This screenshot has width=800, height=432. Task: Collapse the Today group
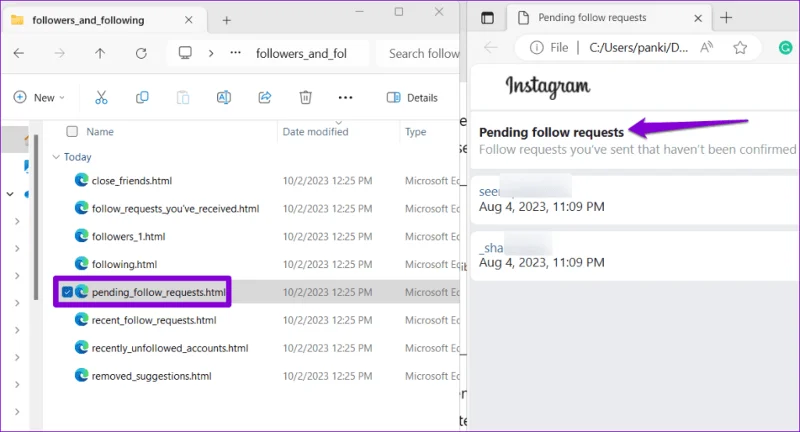(x=56, y=157)
